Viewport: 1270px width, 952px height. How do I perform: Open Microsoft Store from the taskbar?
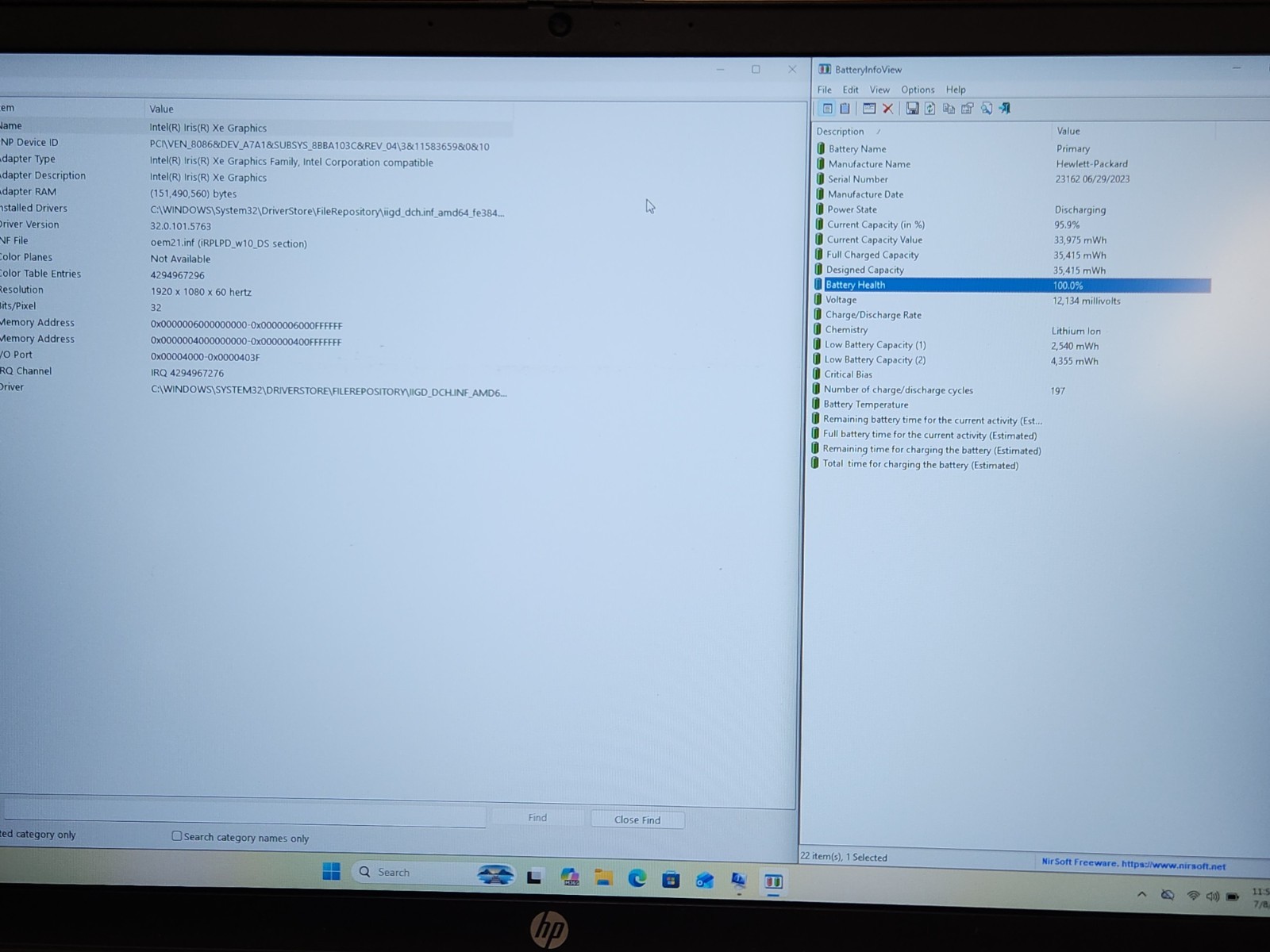point(671,879)
